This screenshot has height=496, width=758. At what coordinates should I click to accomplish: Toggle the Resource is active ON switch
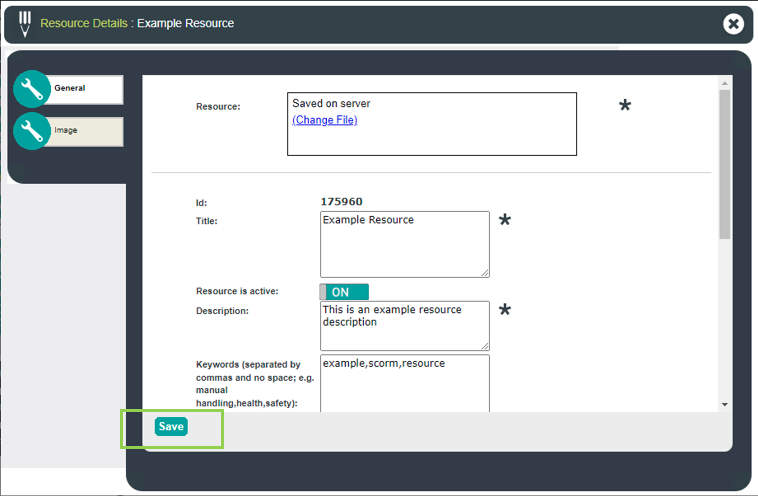pos(344,292)
